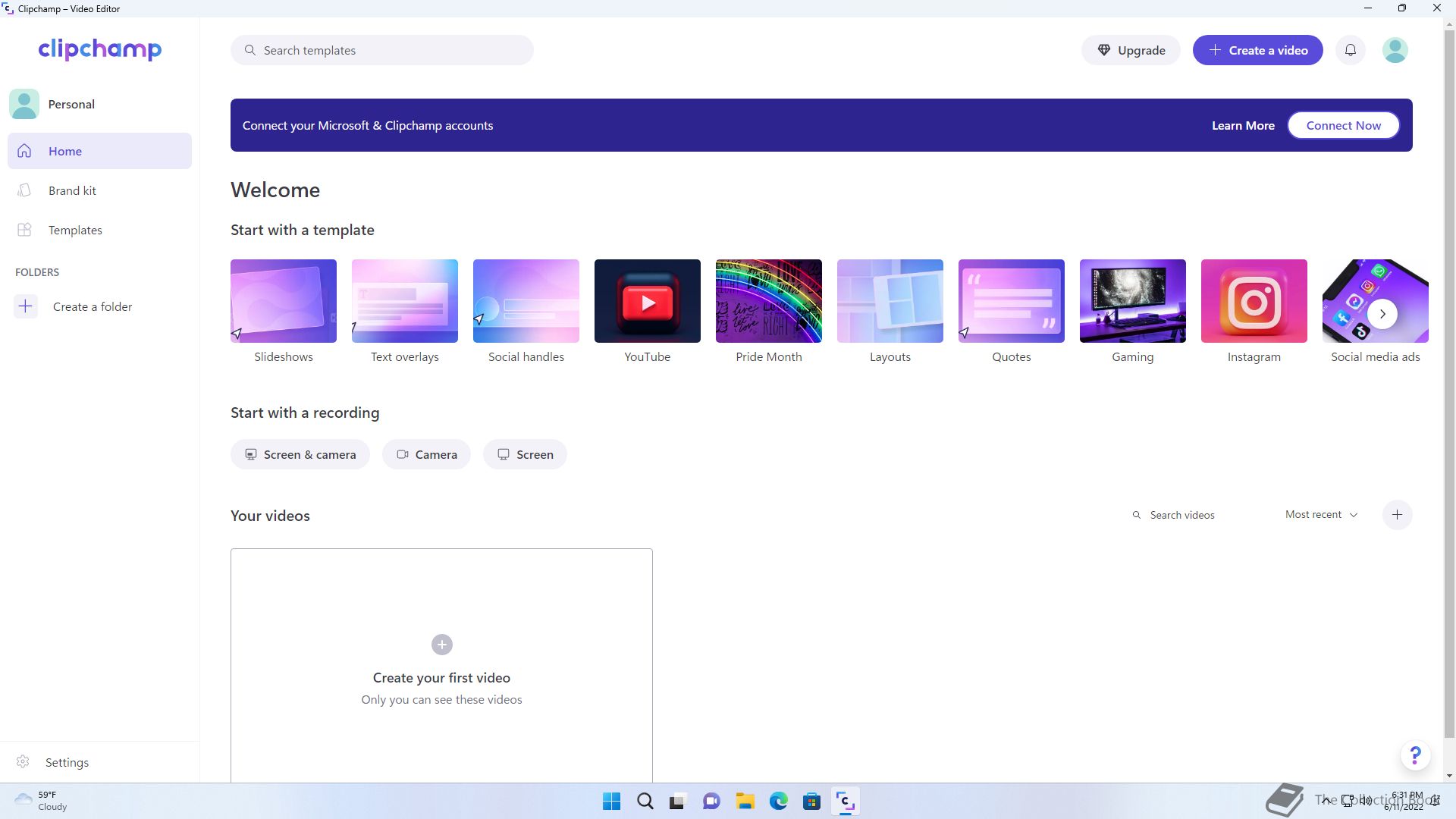Open Microsoft Edge from the taskbar
Viewport: 1456px width, 819px height.
tap(778, 802)
